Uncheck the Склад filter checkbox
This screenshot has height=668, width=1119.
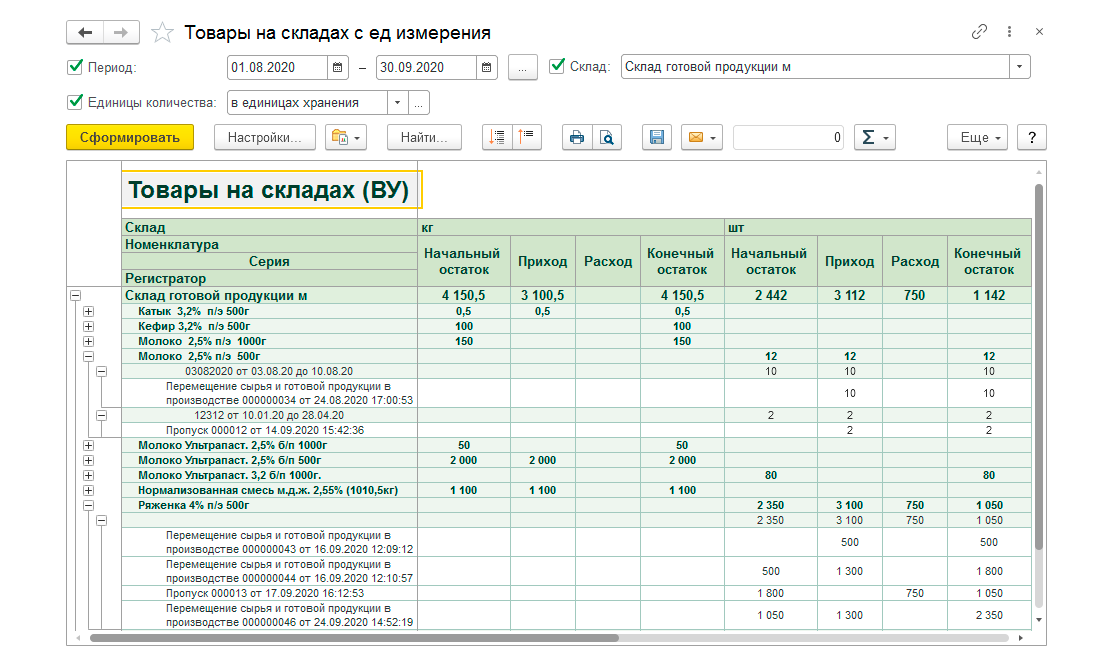click(x=557, y=67)
